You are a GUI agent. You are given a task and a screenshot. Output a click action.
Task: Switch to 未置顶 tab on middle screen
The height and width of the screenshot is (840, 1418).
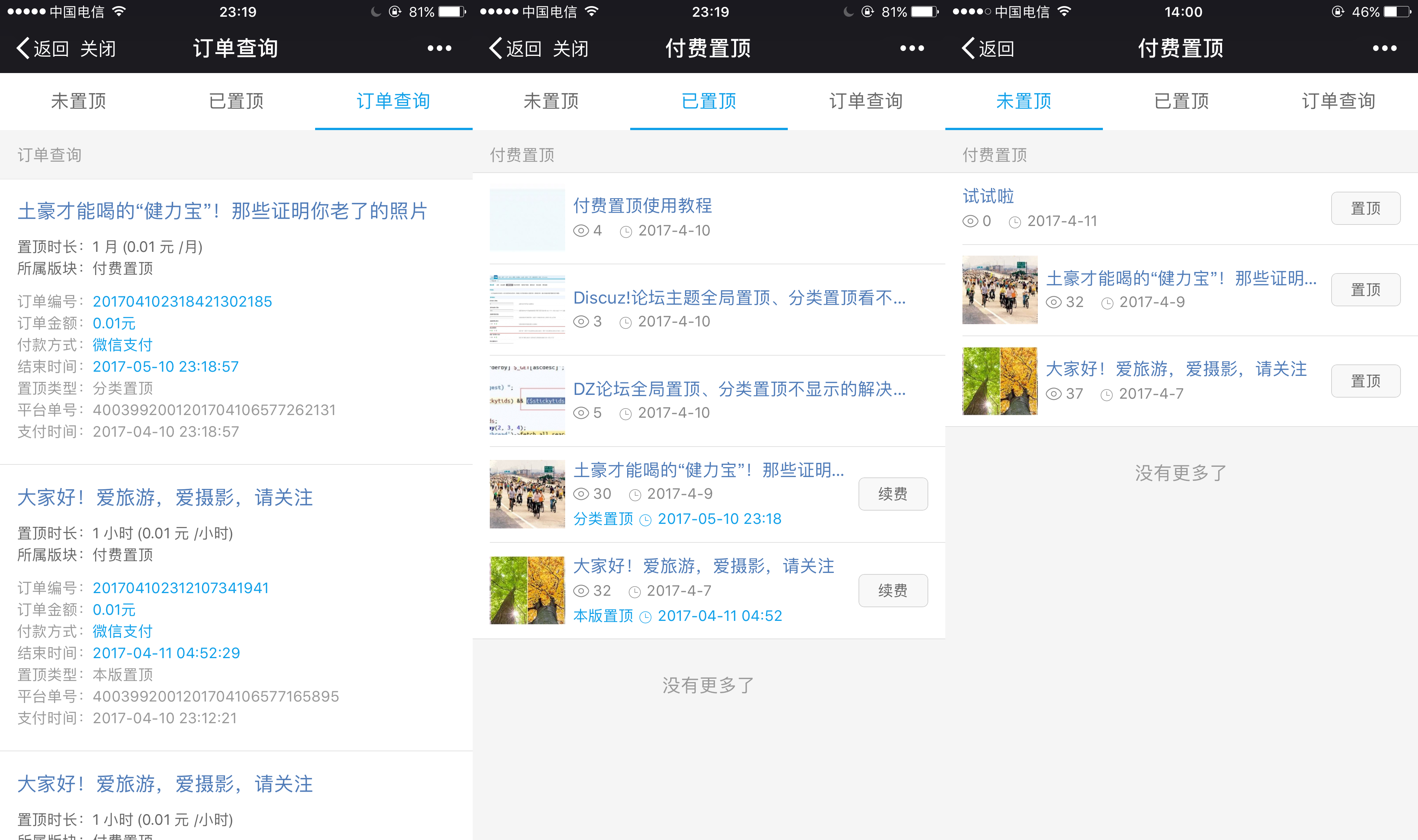pyautogui.click(x=551, y=101)
